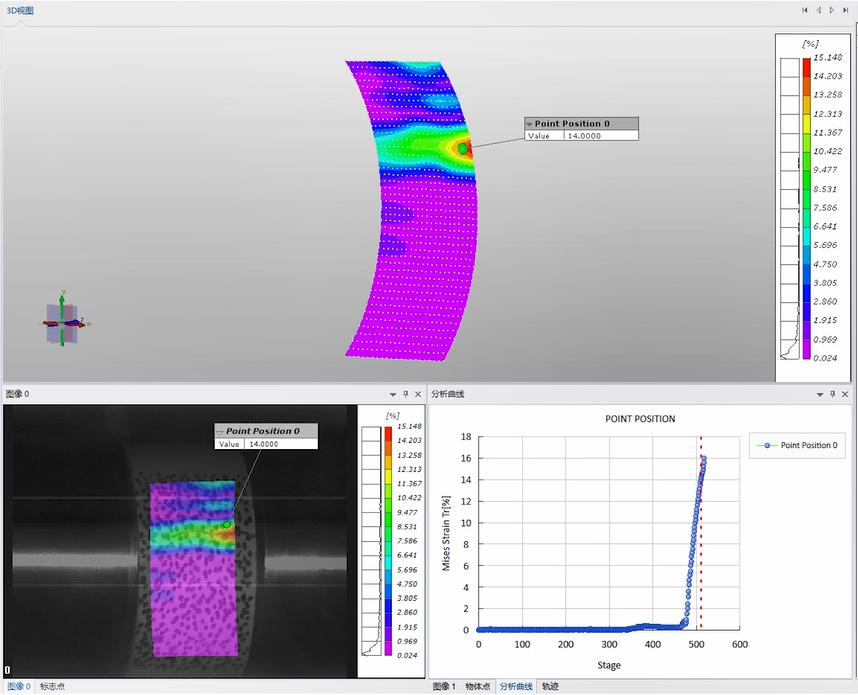The image size is (858, 695).
Task: Switch to the 标志点 tab
Action: click(x=52, y=687)
